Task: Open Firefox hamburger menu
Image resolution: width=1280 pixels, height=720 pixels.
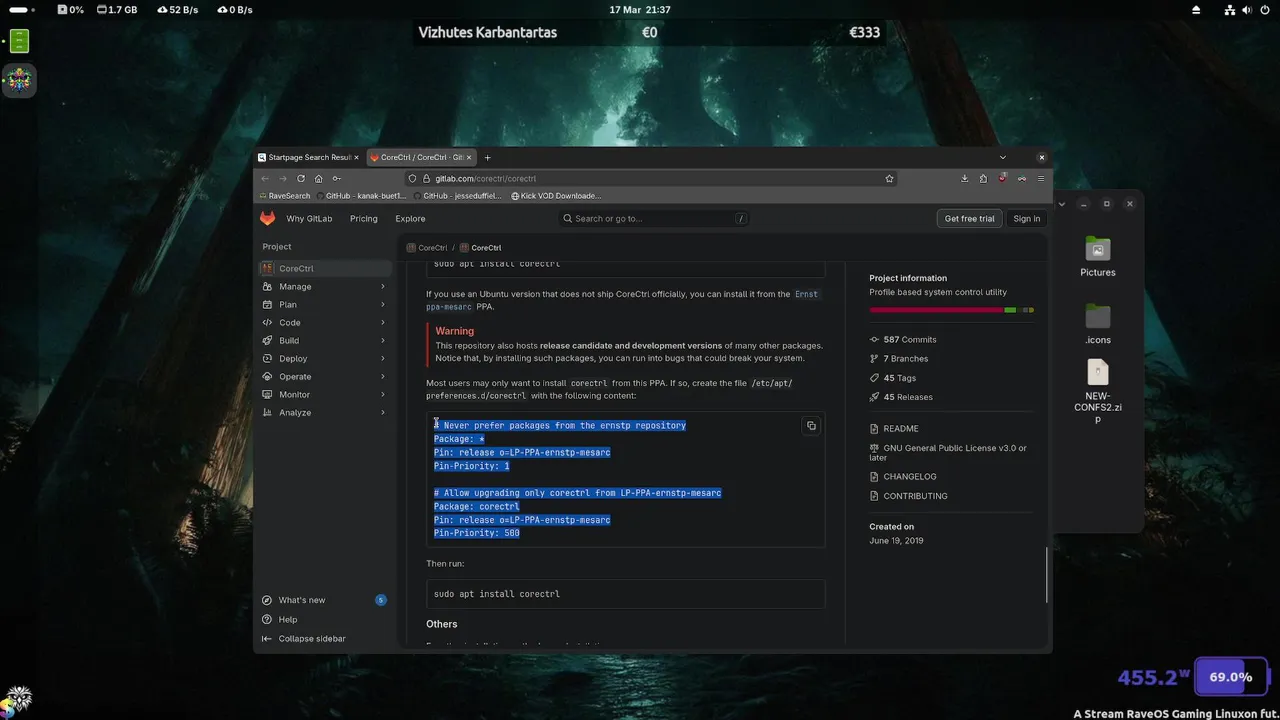Action: pos(1041,178)
